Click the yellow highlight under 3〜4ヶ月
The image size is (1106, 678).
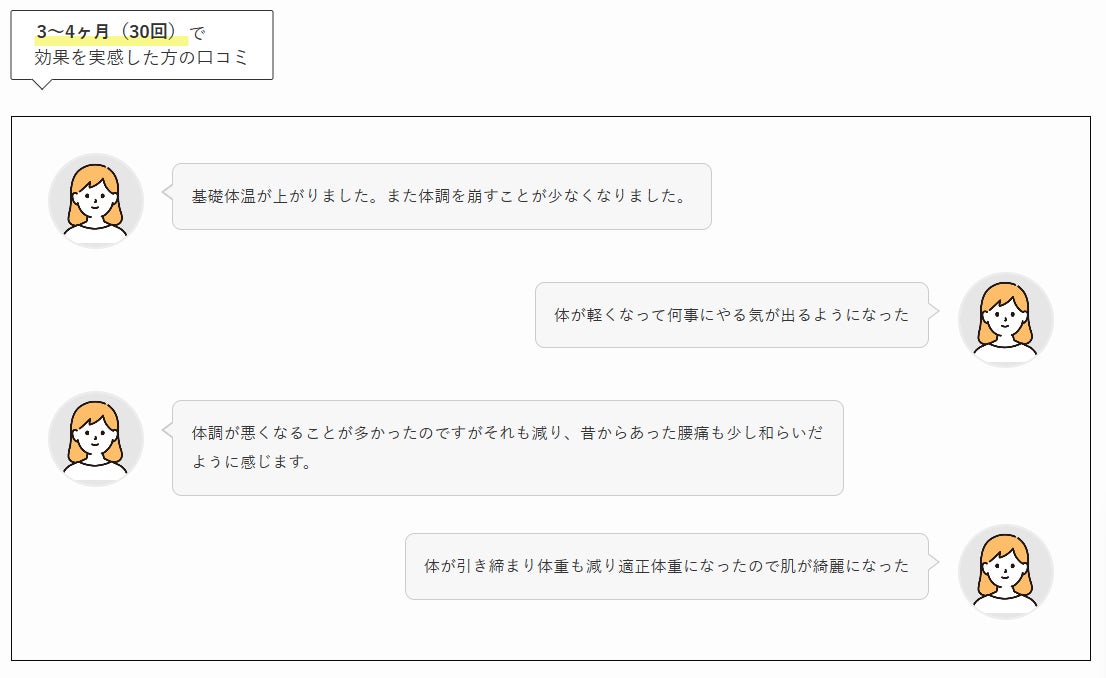tap(111, 42)
